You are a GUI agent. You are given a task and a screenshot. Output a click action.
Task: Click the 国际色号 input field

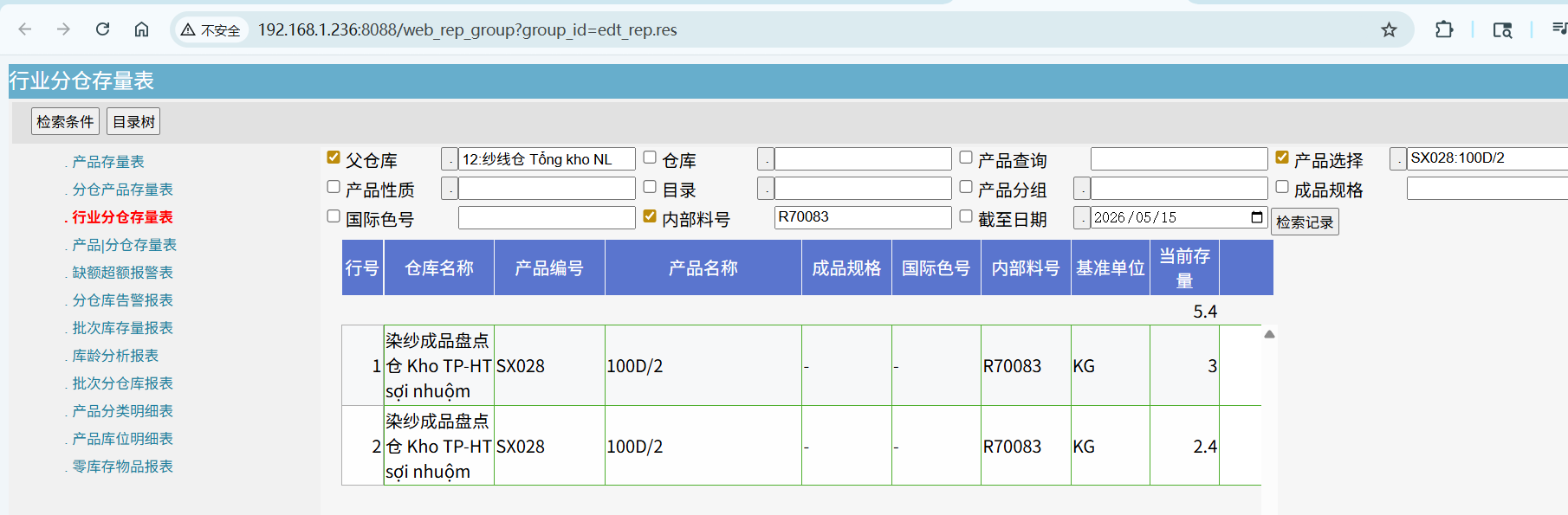[547, 217]
